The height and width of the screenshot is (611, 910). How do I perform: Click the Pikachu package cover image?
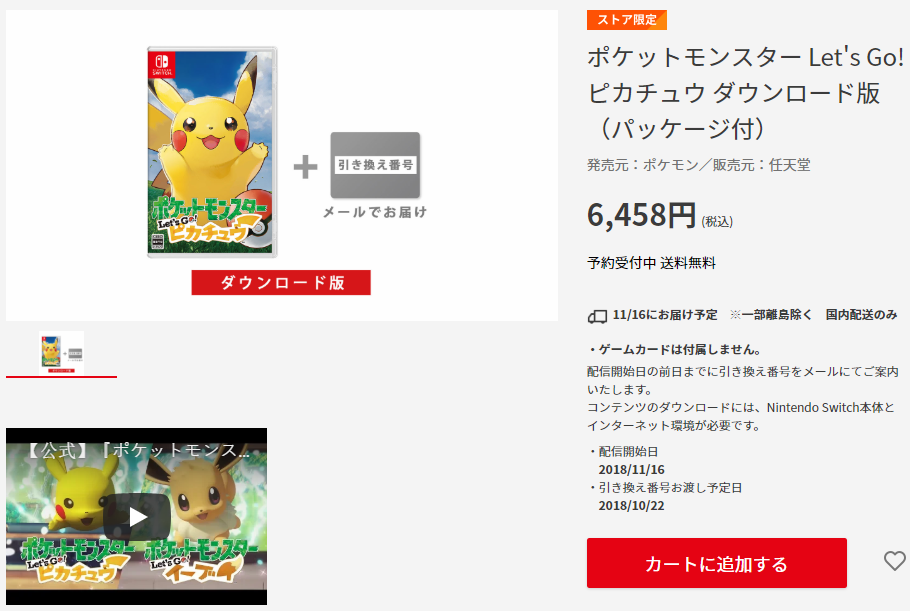tap(212, 152)
